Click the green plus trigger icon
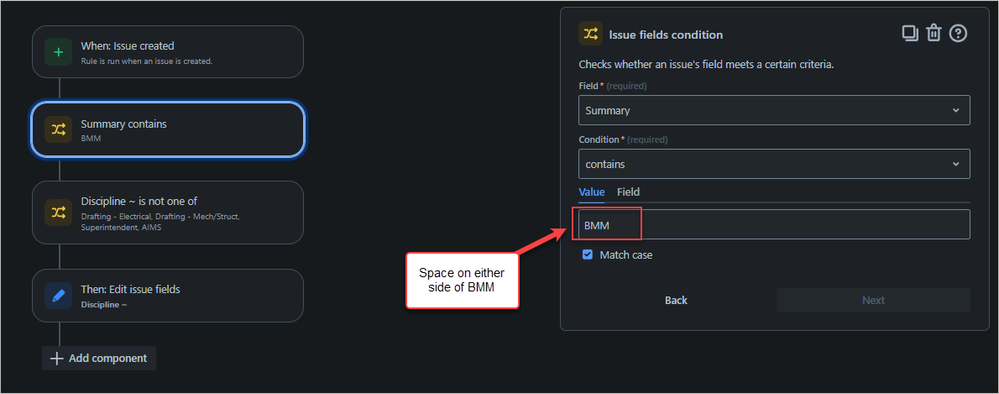The image size is (999, 394). (x=58, y=52)
